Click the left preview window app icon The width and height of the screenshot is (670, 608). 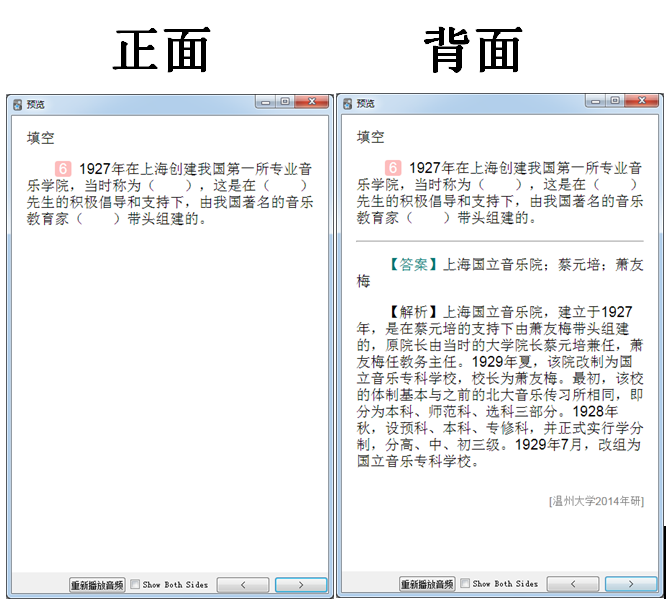coord(17,105)
